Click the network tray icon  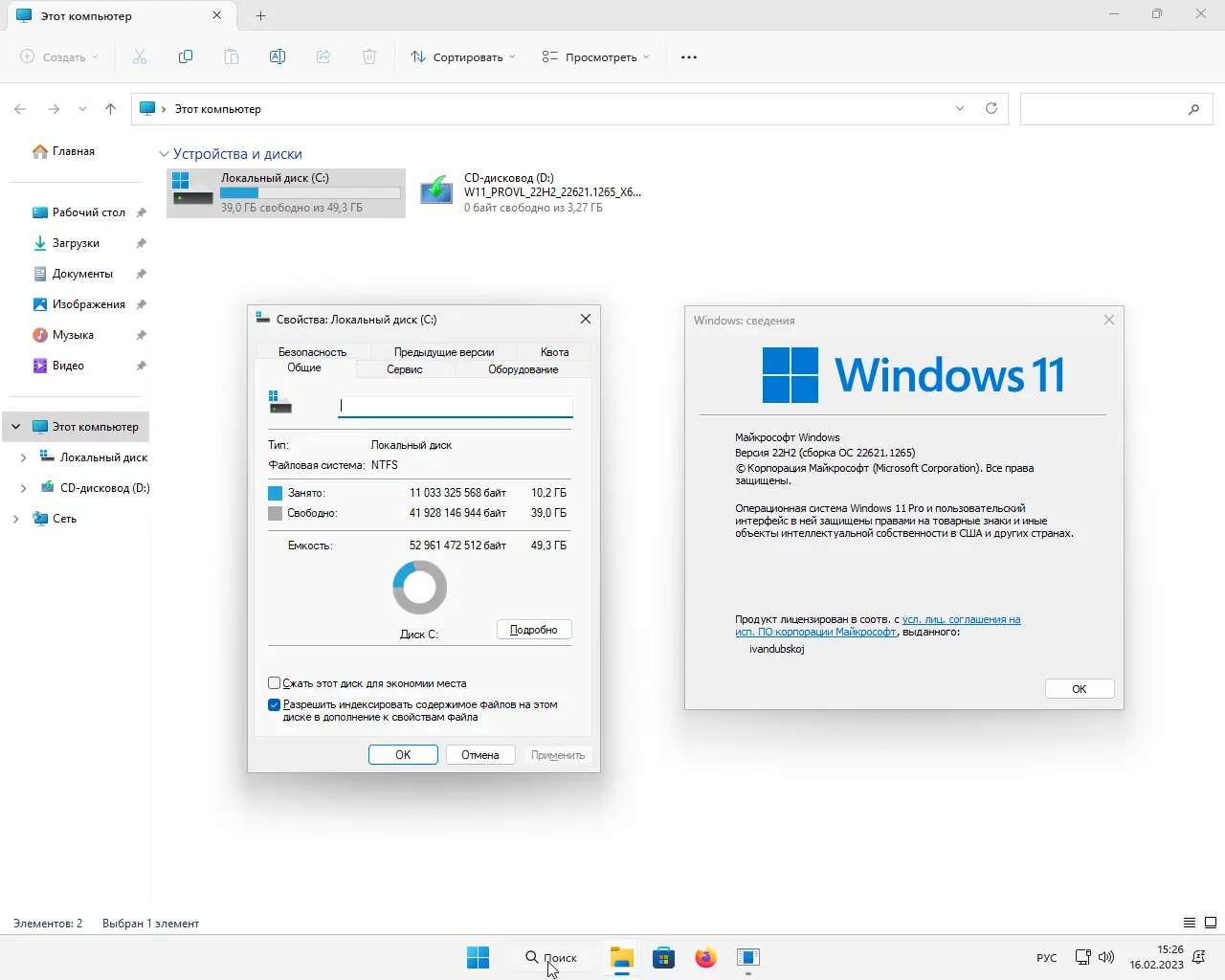1082,957
